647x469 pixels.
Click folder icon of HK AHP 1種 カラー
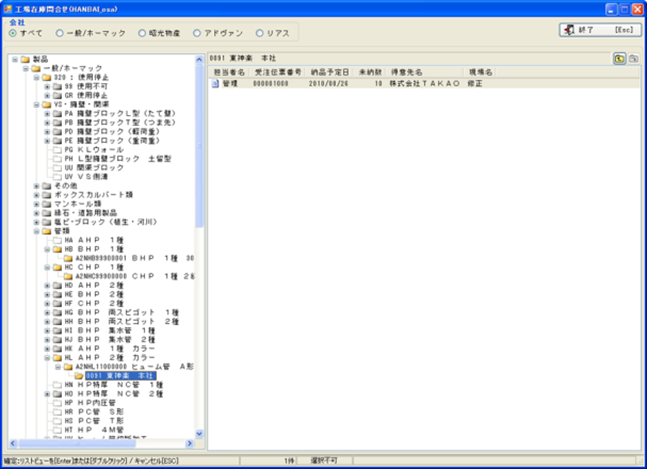pos(57,349)
